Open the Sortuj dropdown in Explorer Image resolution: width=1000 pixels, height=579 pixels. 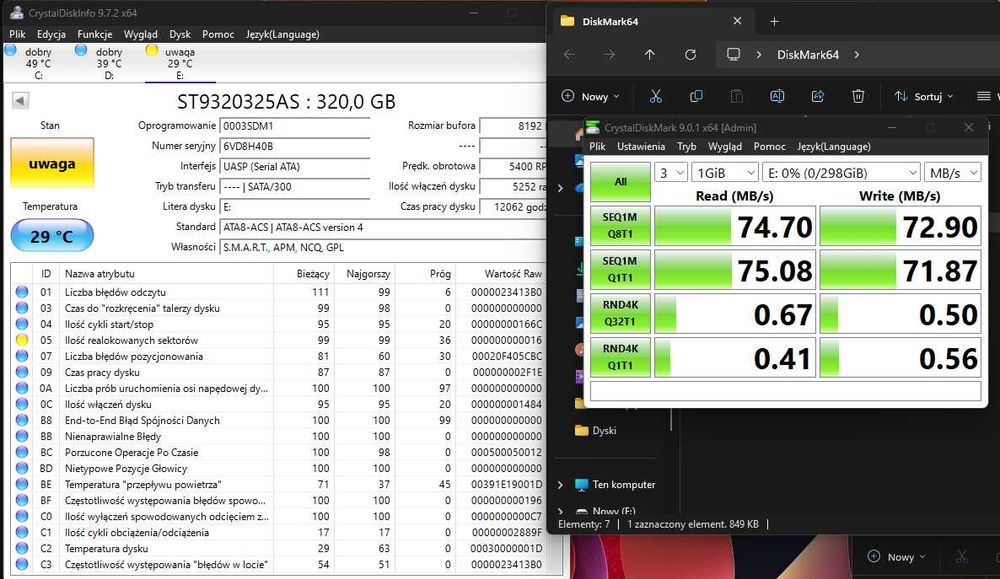(x=923, y=96)
